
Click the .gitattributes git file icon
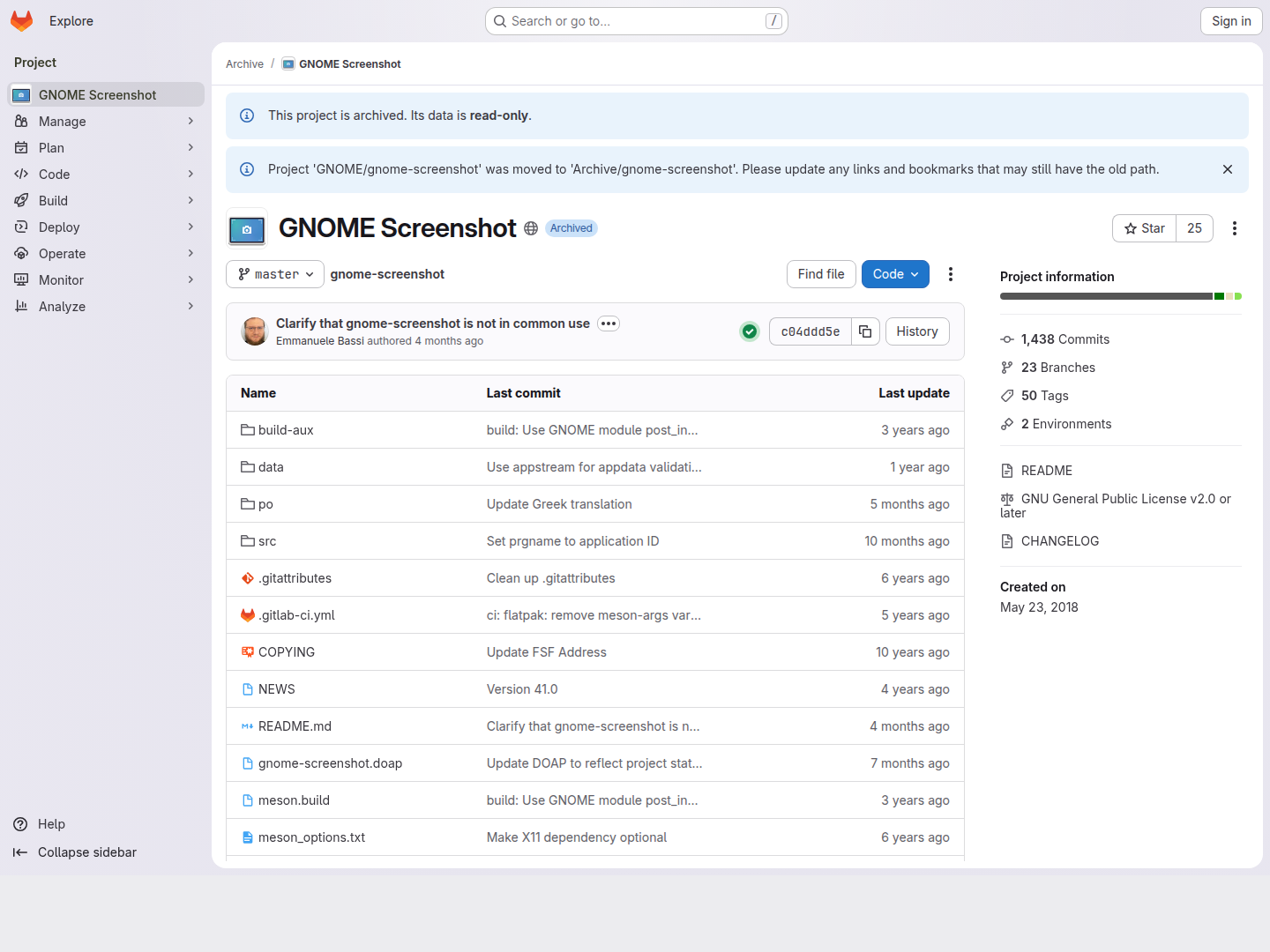[248, 578]
